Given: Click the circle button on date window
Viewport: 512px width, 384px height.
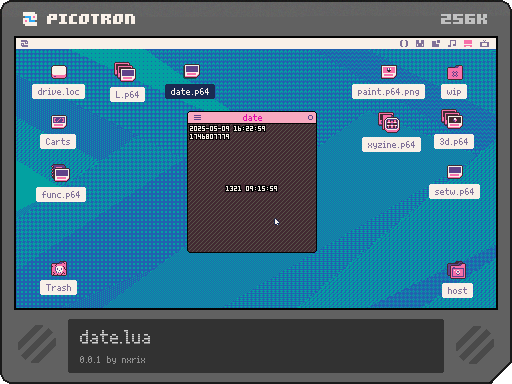Looking at the screenshot, I should click(310, 117).
